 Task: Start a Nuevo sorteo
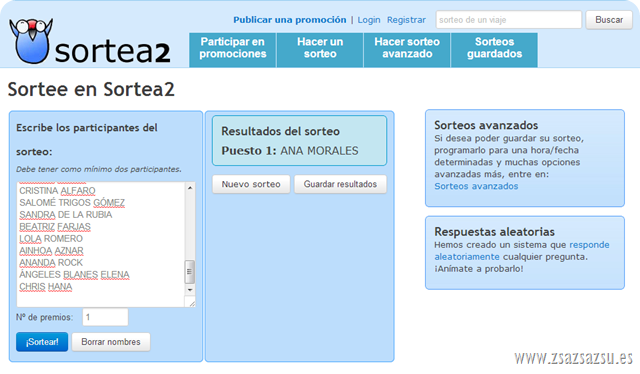251,184
